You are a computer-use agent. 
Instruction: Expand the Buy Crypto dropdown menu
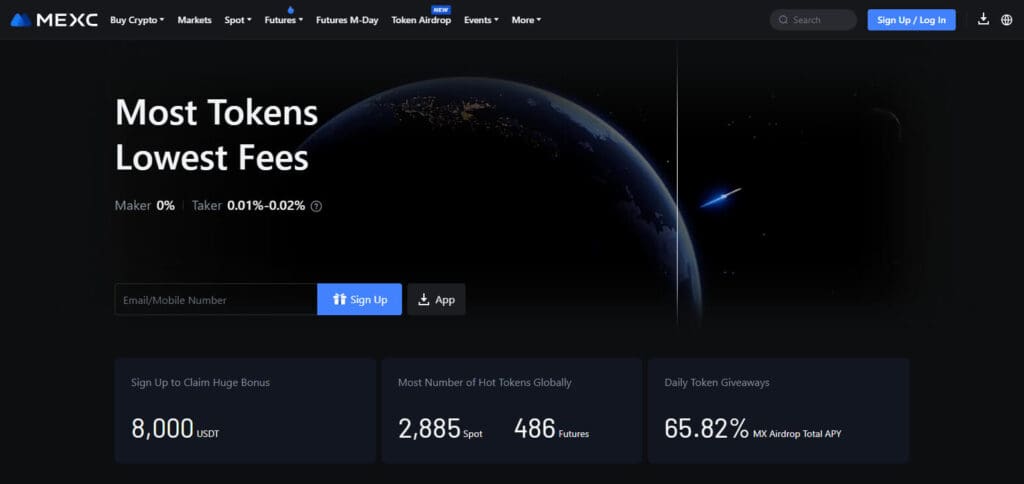137,20
